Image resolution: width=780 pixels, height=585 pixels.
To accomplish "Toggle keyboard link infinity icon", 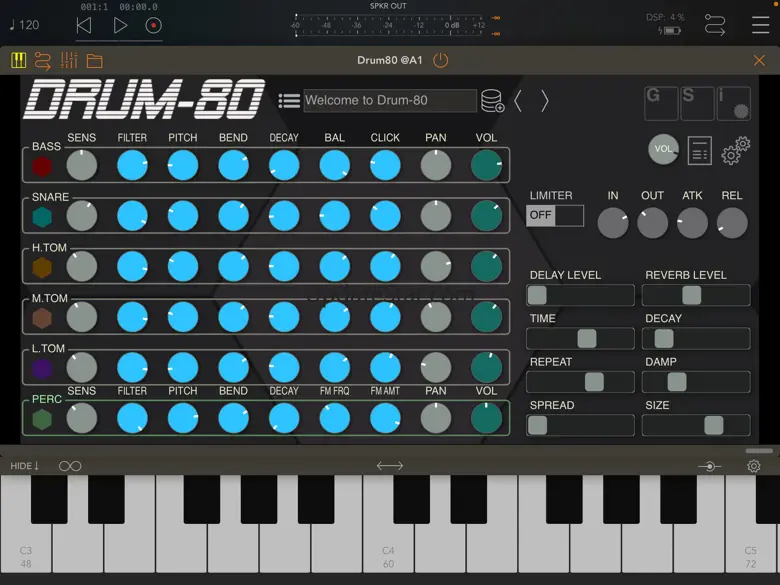I will pyautogui.click(x=70, y=466).
